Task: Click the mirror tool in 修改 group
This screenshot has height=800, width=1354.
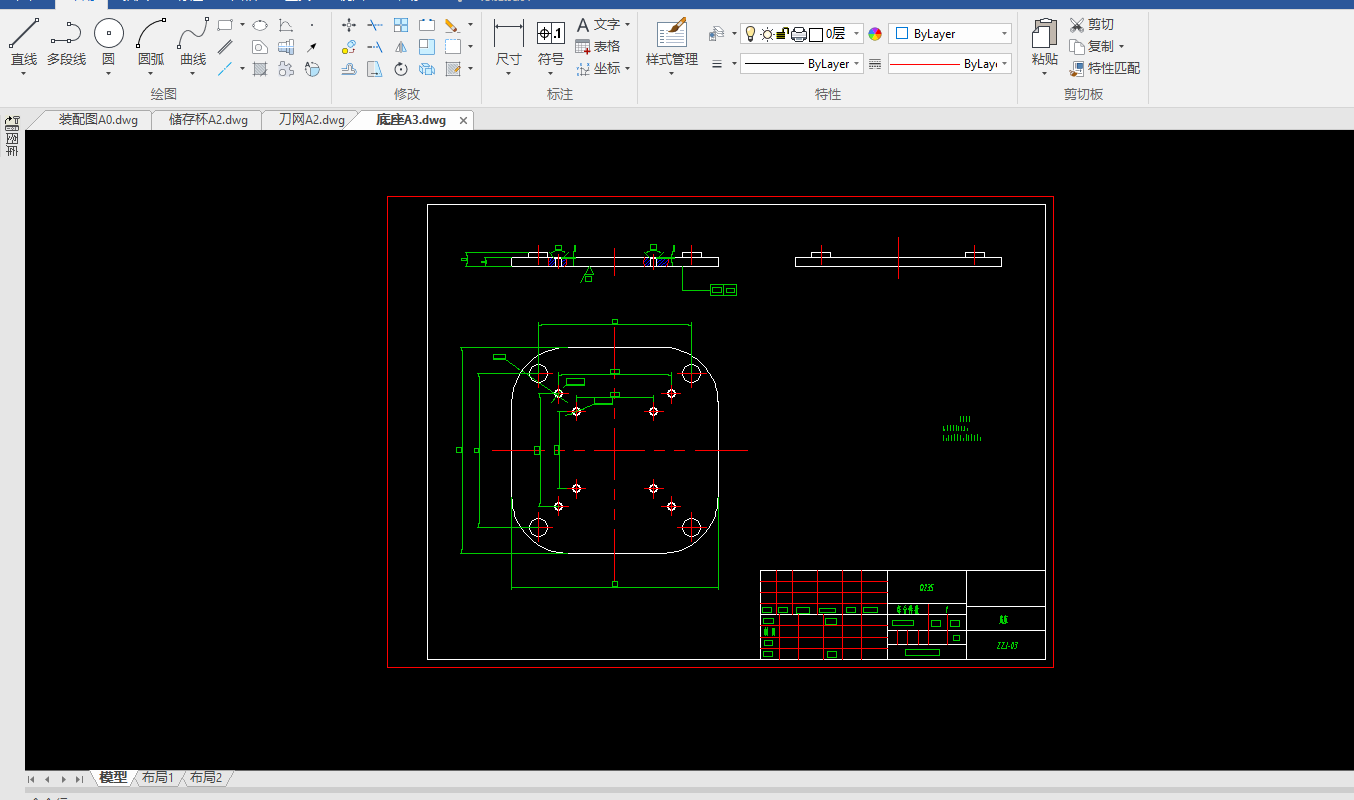Action: tap(401, 47)
